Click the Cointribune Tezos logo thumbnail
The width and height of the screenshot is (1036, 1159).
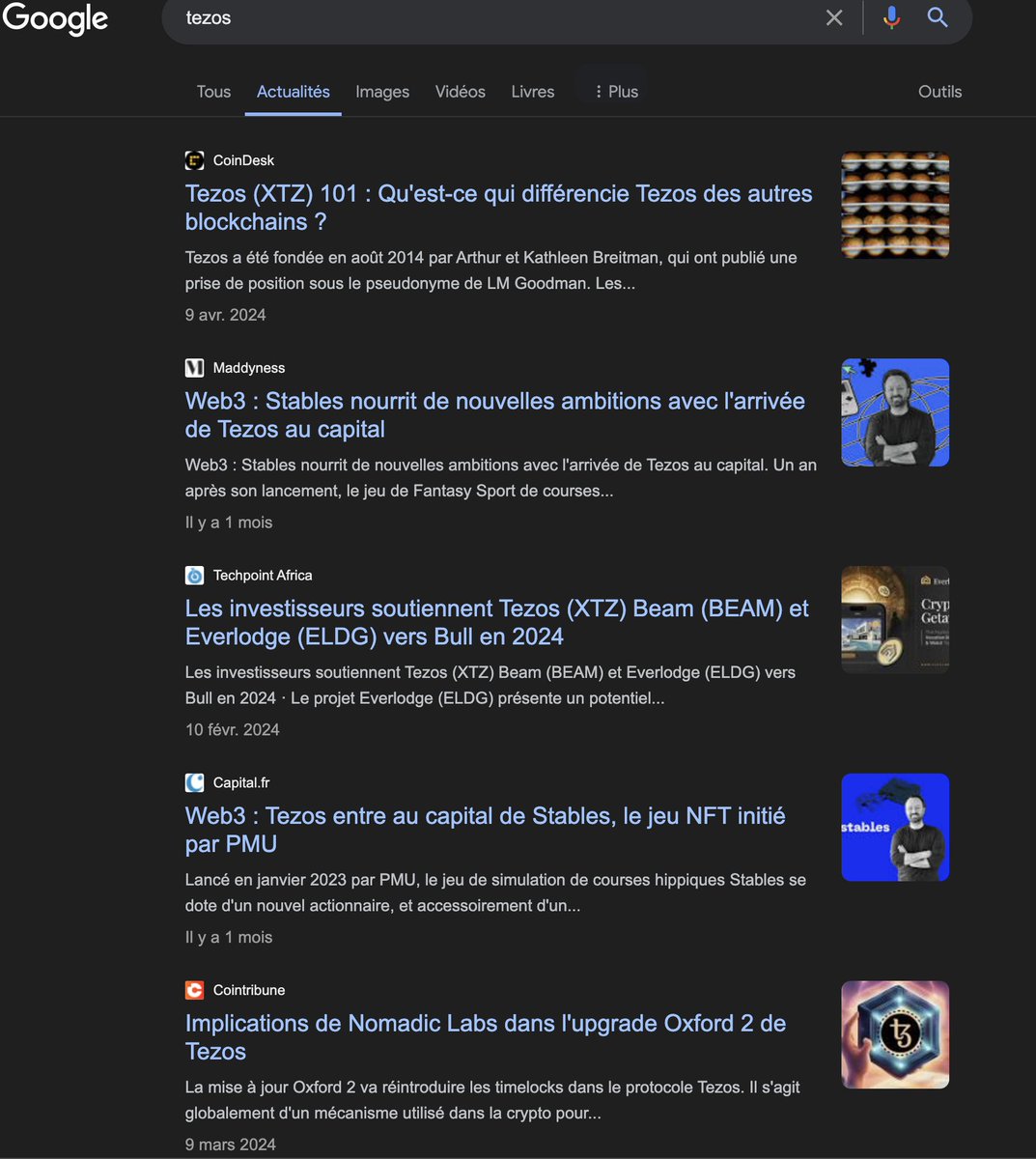coord(895,1035)
